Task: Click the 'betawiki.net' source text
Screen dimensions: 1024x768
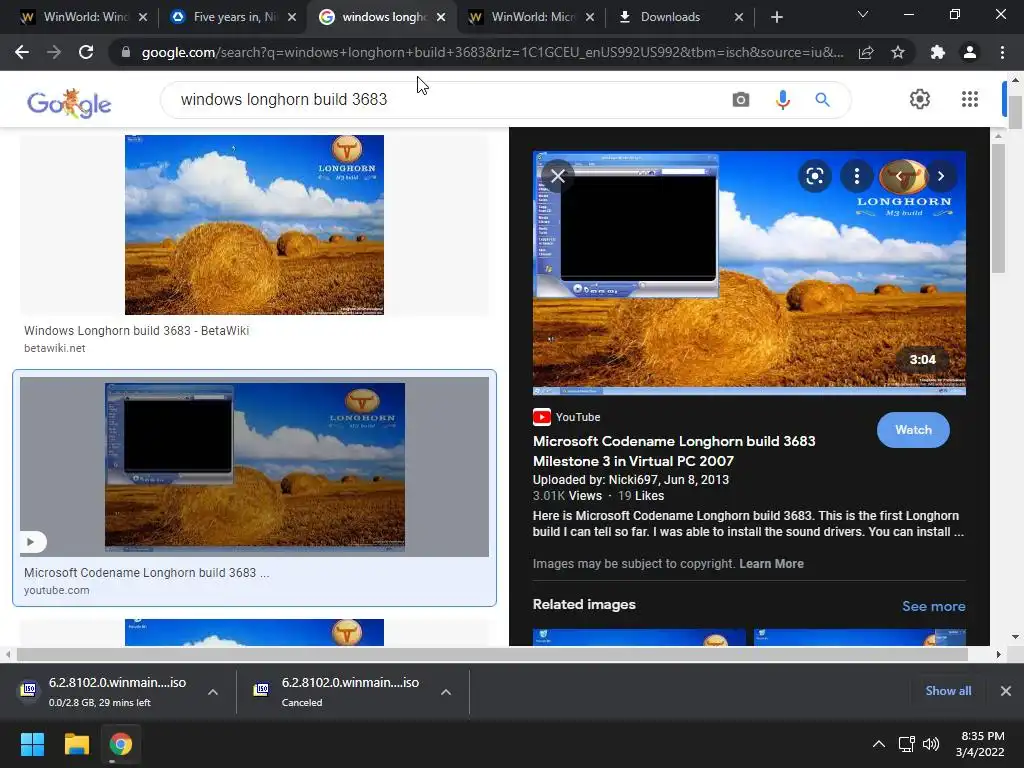Action: click(x=55, y=348)
